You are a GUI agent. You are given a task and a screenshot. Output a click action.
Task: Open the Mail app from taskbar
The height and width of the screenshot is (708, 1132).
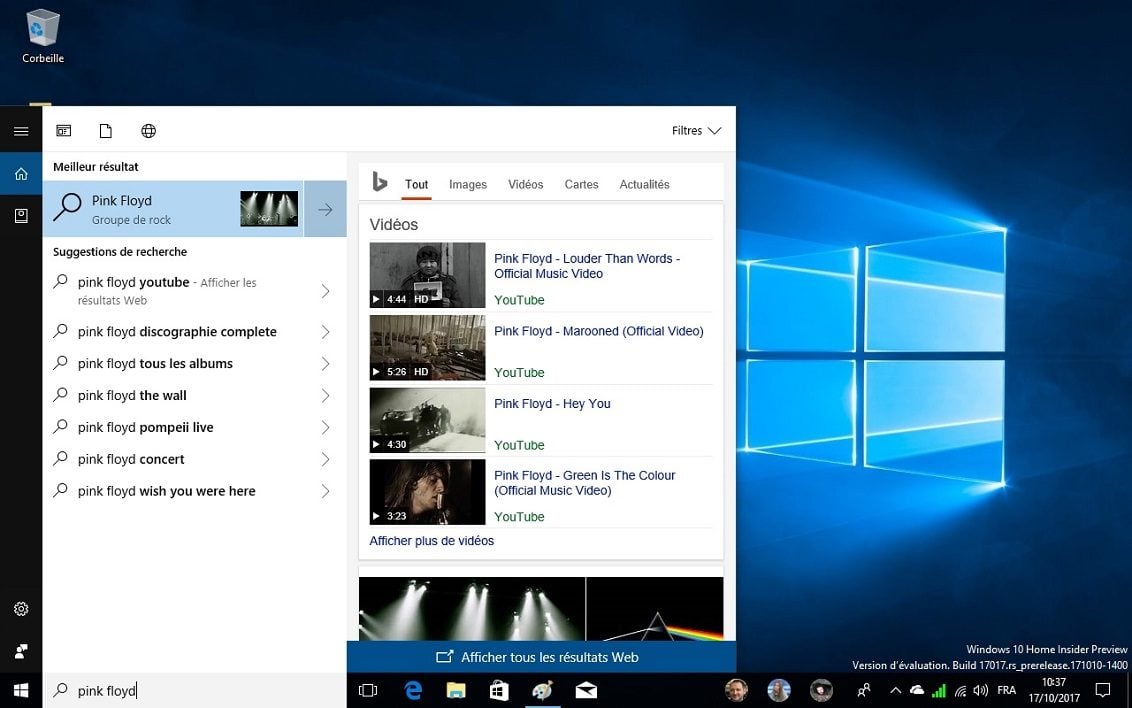click(x=585, y=691)
